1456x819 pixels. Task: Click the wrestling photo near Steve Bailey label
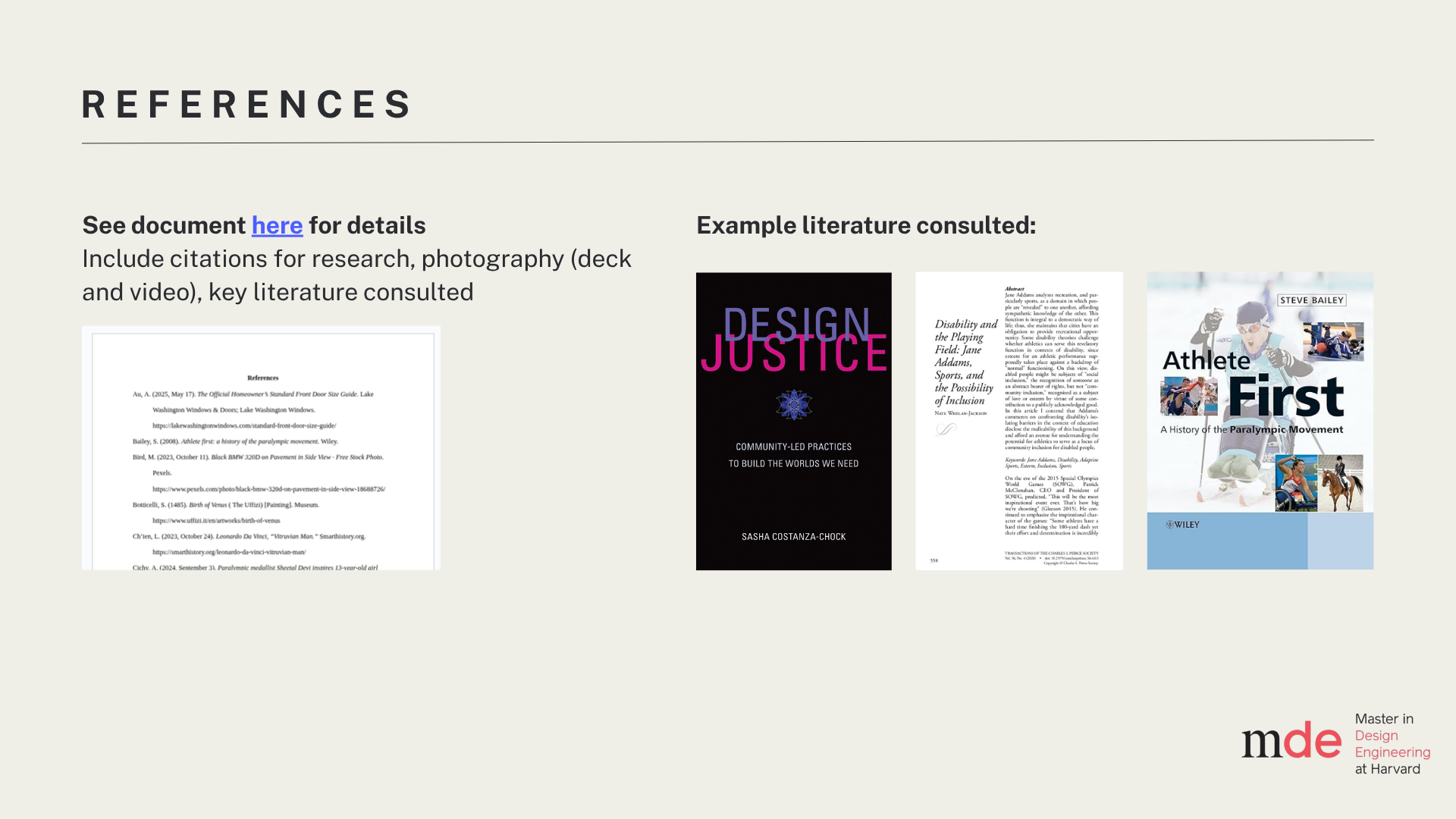pos(1333,341)
